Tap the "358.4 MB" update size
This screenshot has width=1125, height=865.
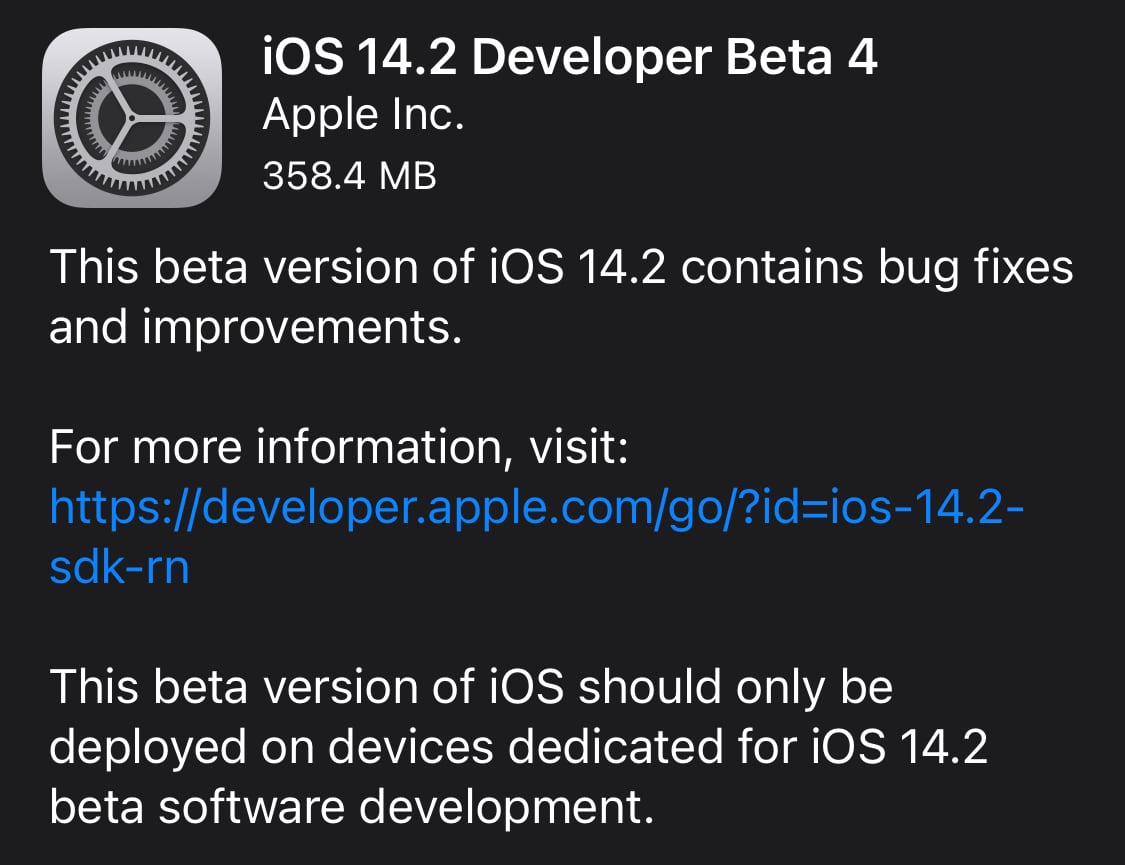(349, 177)
